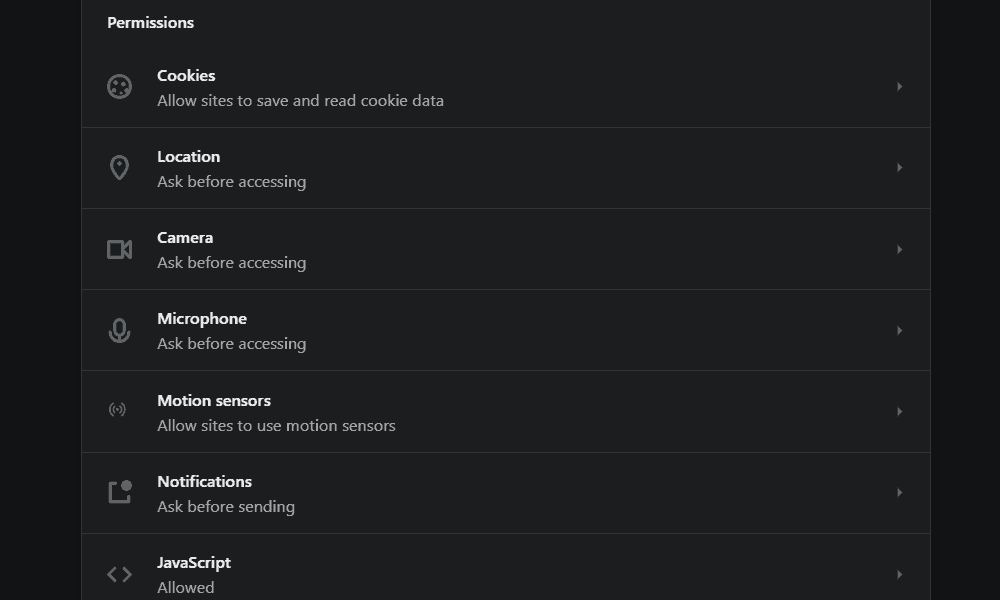Expand the Motion sensors row arrow
This screenshot has height=600, width=1000.
900,411
